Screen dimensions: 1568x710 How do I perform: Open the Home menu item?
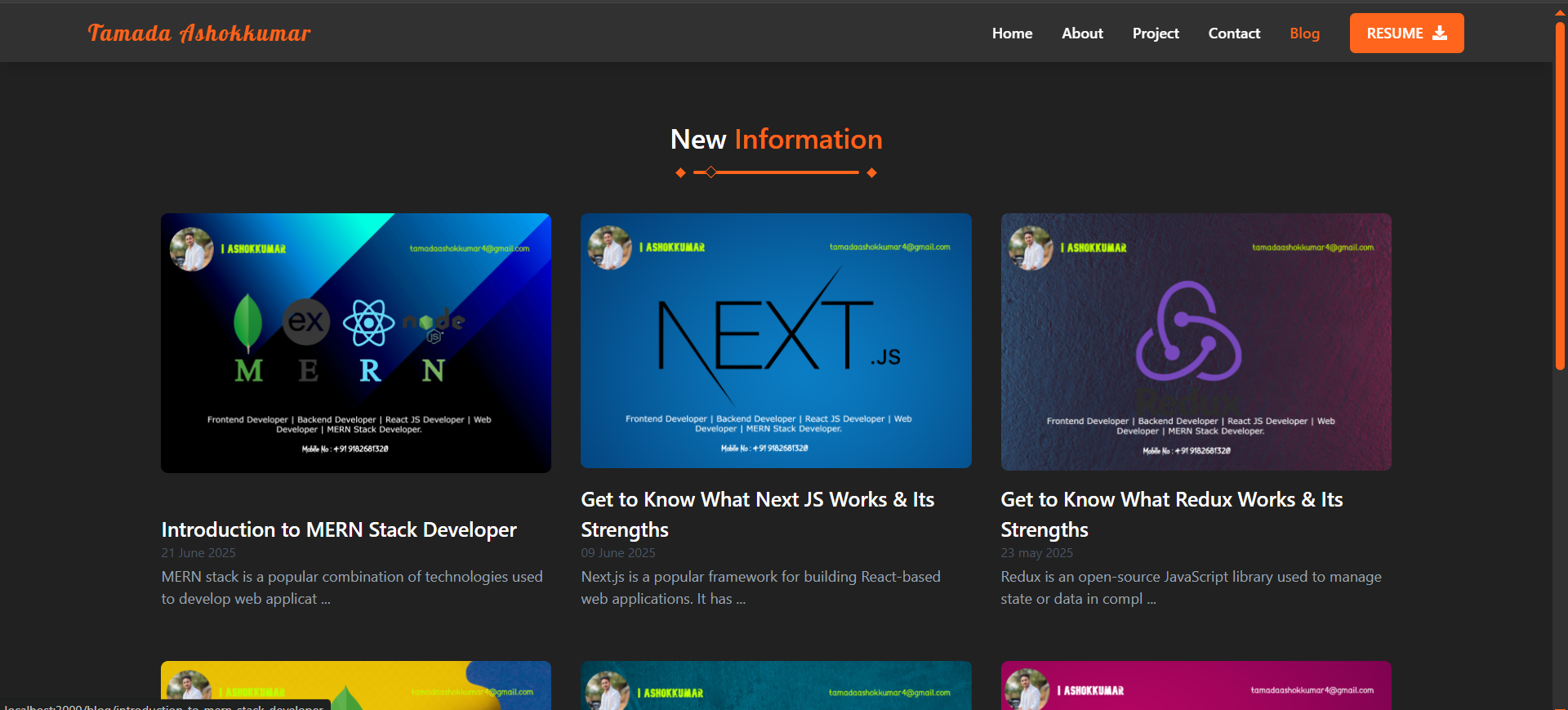click(x=1012, y=33)
